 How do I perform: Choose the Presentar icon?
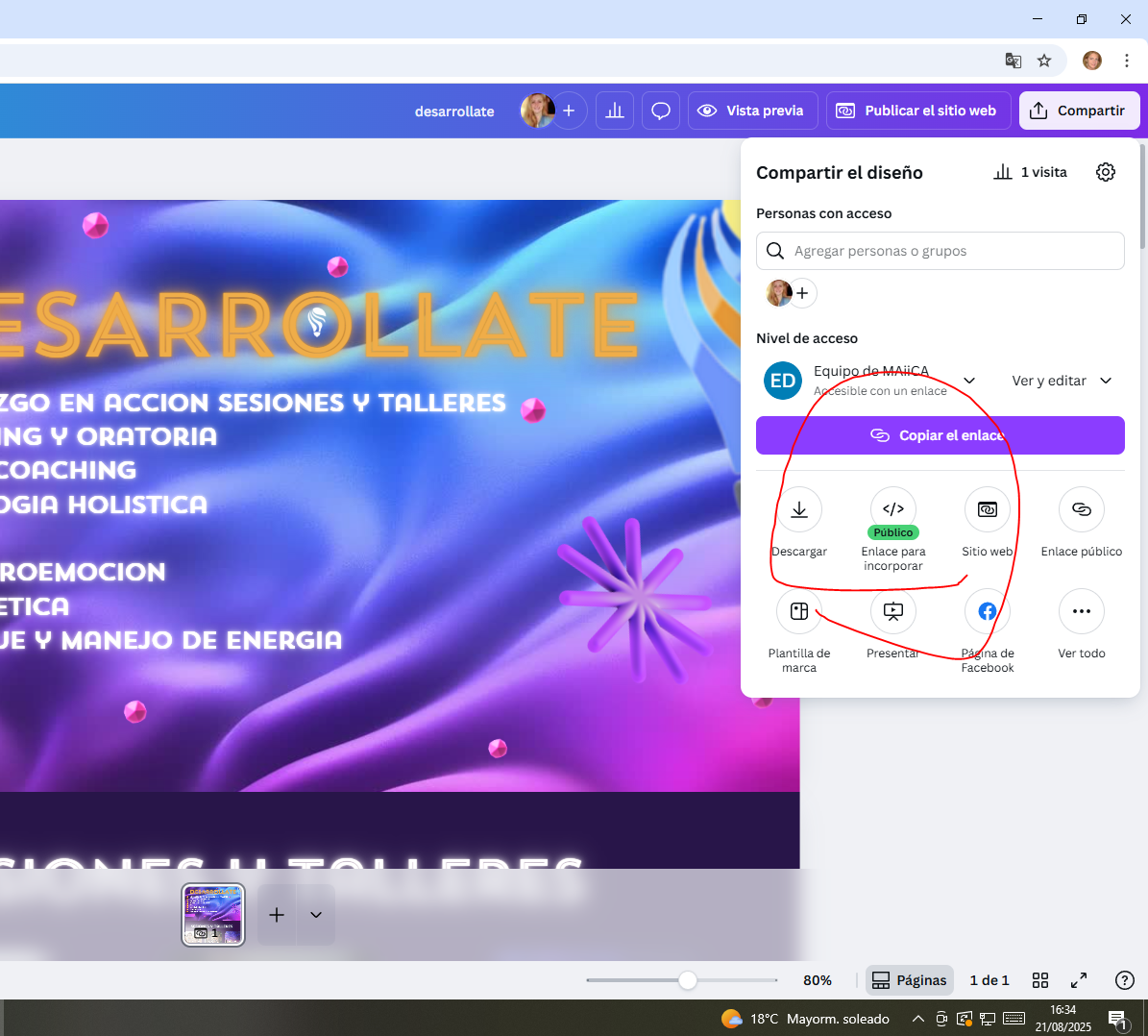[x=892, y=612]
